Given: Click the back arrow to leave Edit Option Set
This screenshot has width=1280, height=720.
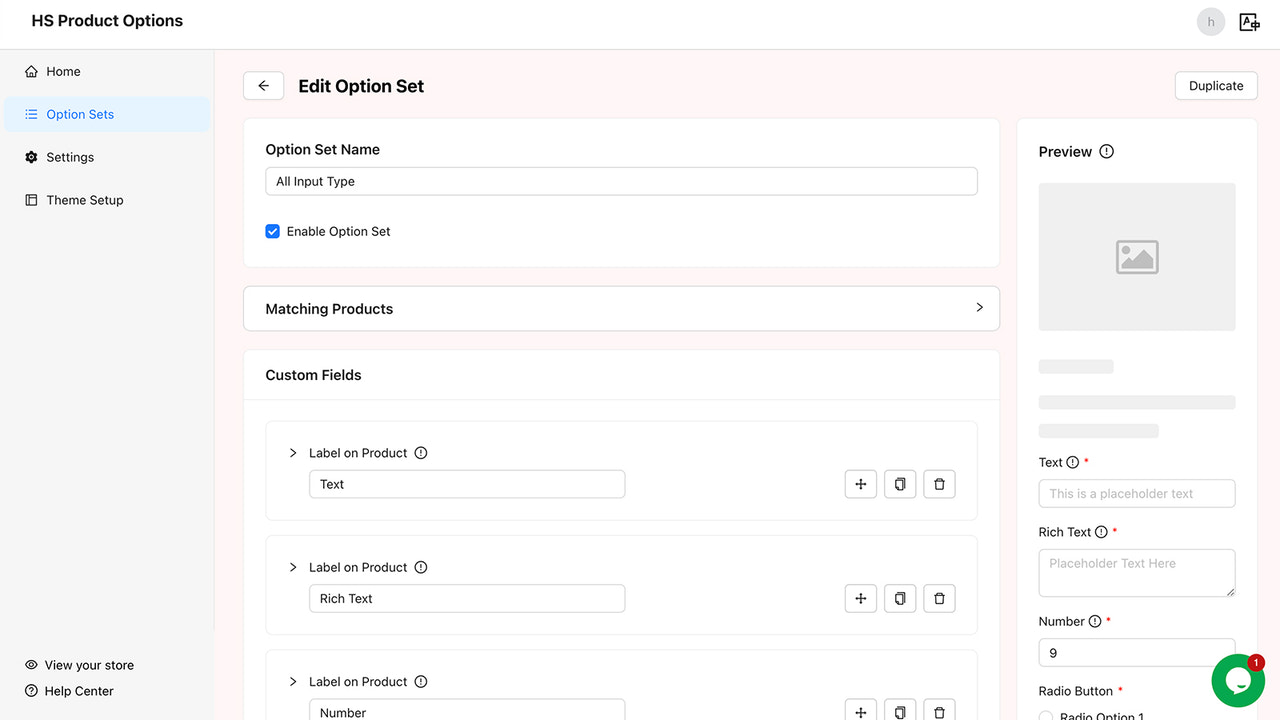Looking at the screenshot, I should 263,85.
